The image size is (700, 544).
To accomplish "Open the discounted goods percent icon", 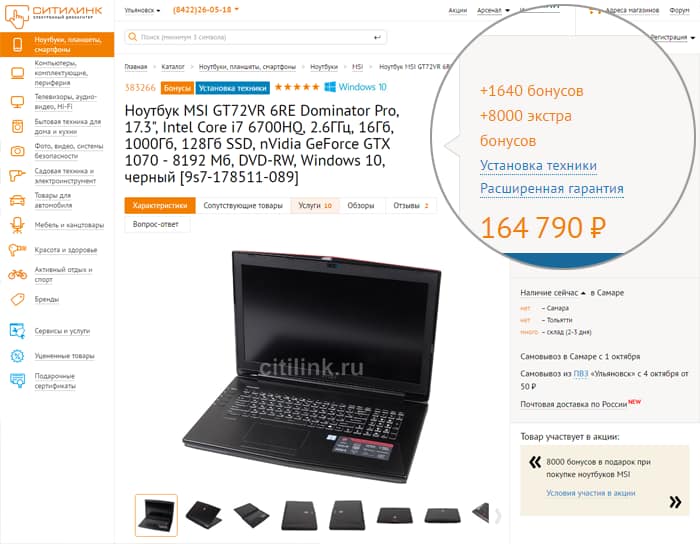I will point(17,356).
